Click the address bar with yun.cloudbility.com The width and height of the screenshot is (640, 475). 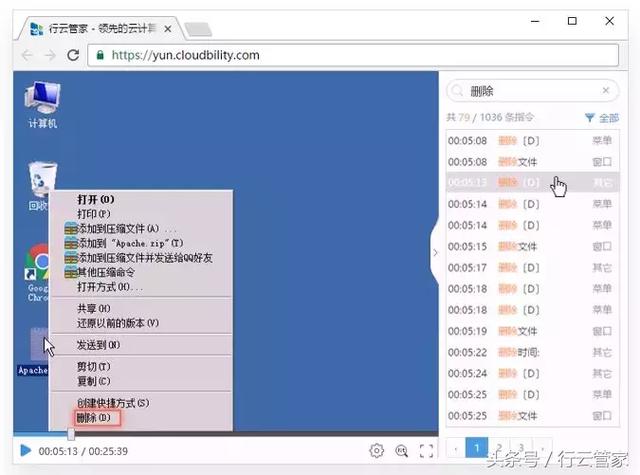353,55
